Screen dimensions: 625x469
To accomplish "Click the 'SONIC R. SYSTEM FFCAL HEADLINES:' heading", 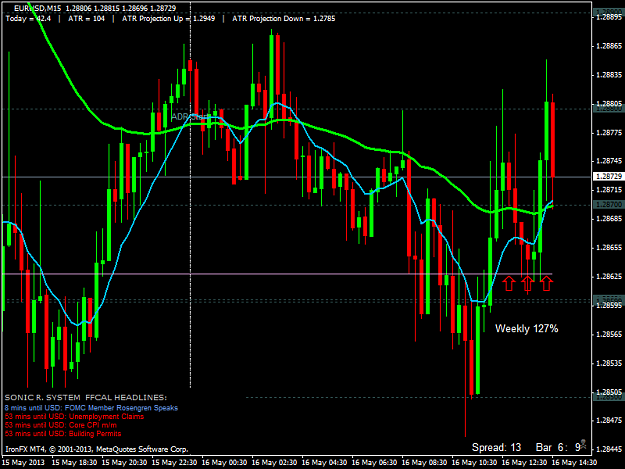I will [86, 397].
